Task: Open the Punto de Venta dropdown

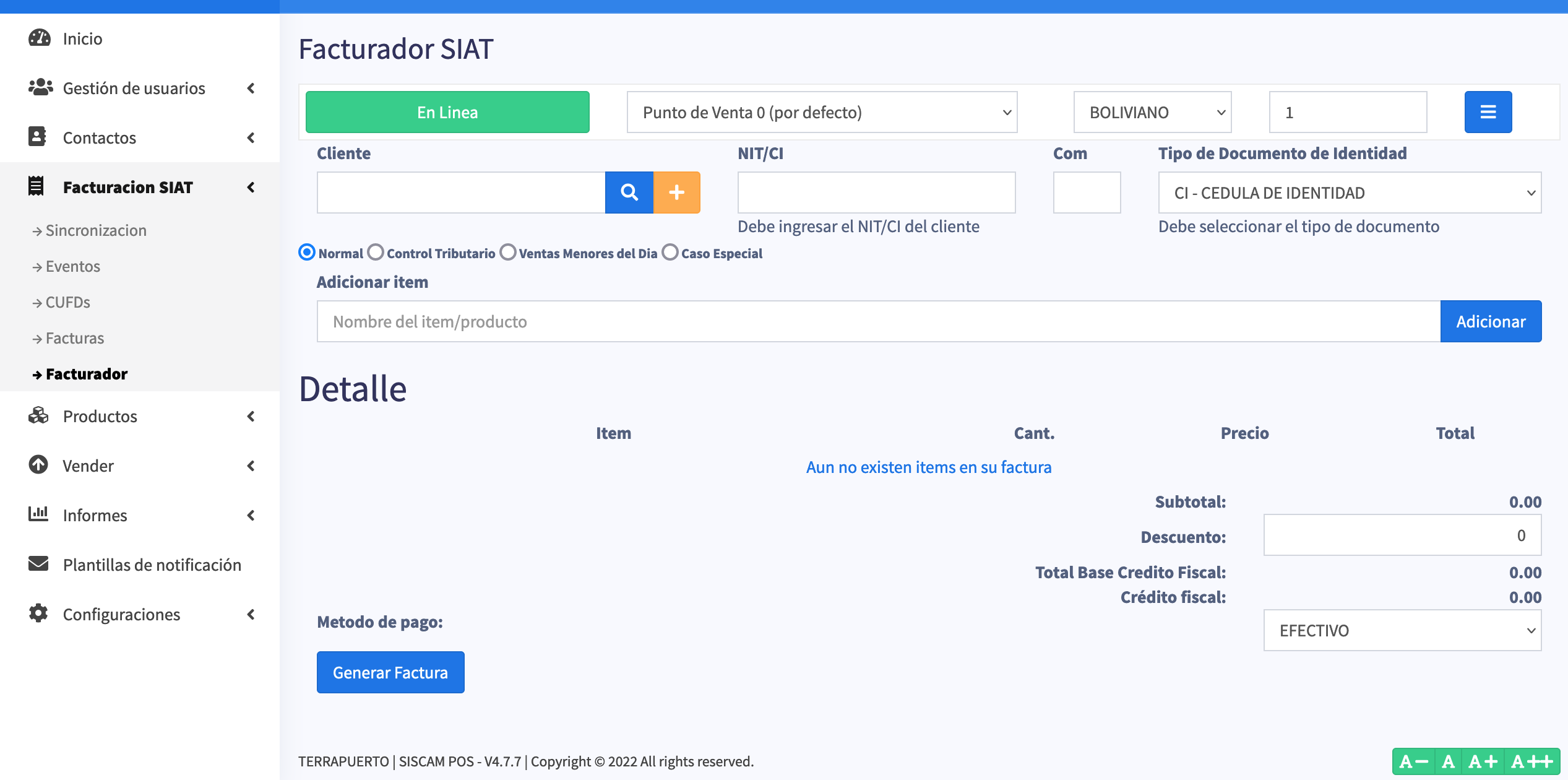Action: tap(822, 112)
